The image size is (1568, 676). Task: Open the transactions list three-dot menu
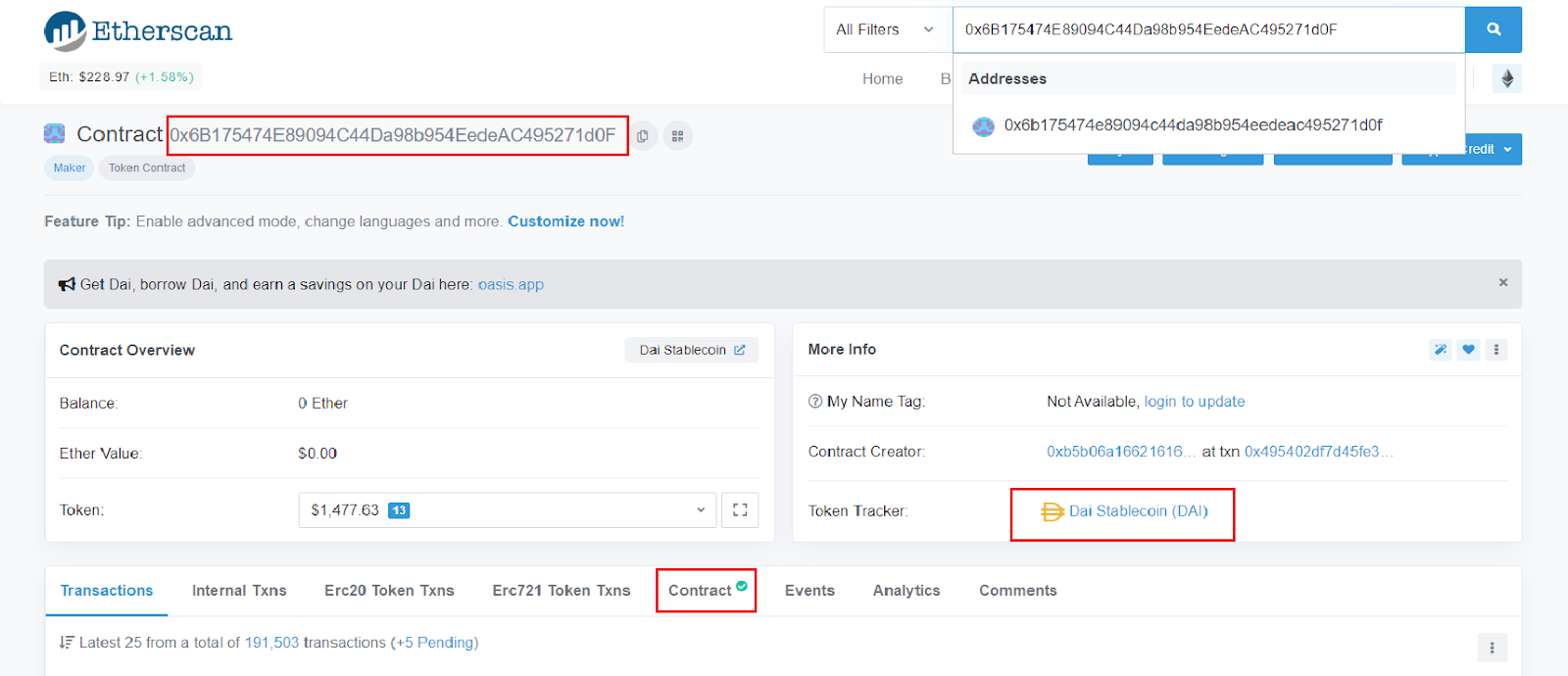(1492, 648)
